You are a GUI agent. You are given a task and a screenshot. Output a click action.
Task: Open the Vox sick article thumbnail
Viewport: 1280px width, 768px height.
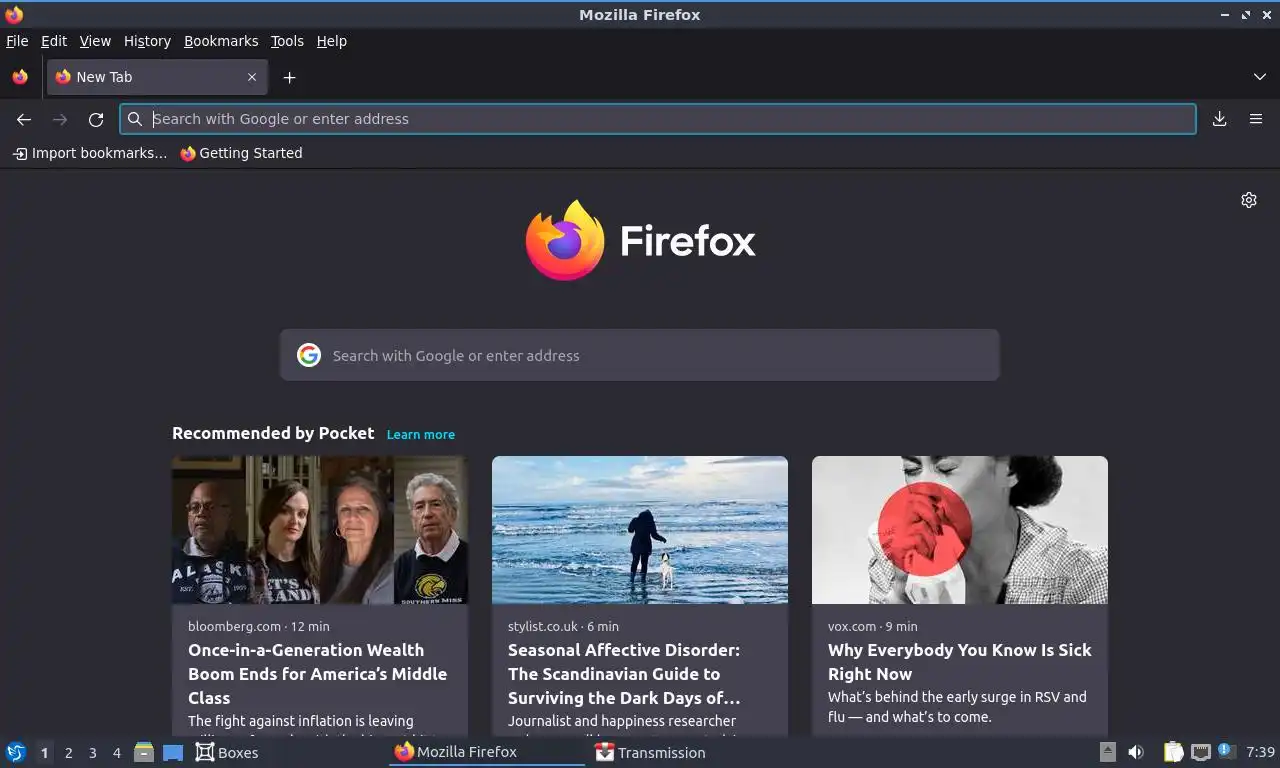pyautogui.click(x=960, y=530)
